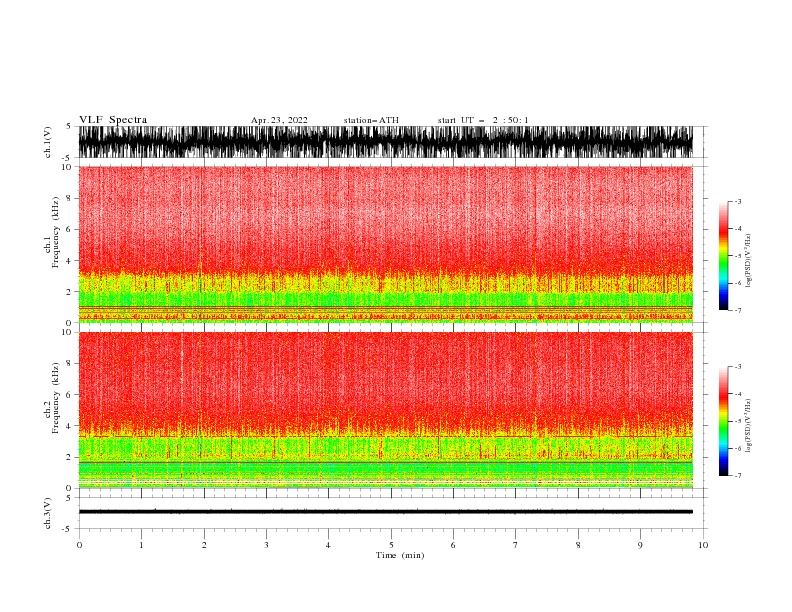Click time axis tick label "5"
The height and width of the screenshot is (612, 792).
point(391,545)
